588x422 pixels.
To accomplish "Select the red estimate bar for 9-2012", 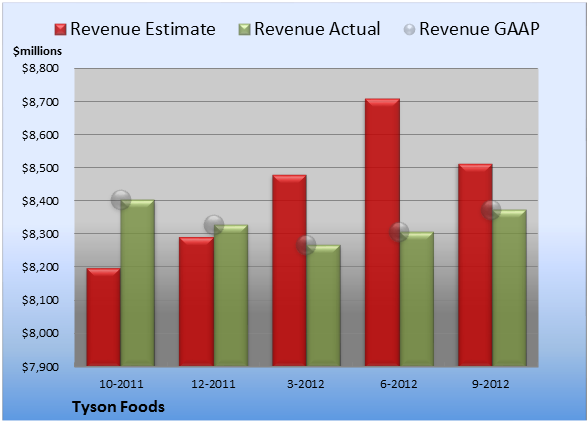I will 475,265.
